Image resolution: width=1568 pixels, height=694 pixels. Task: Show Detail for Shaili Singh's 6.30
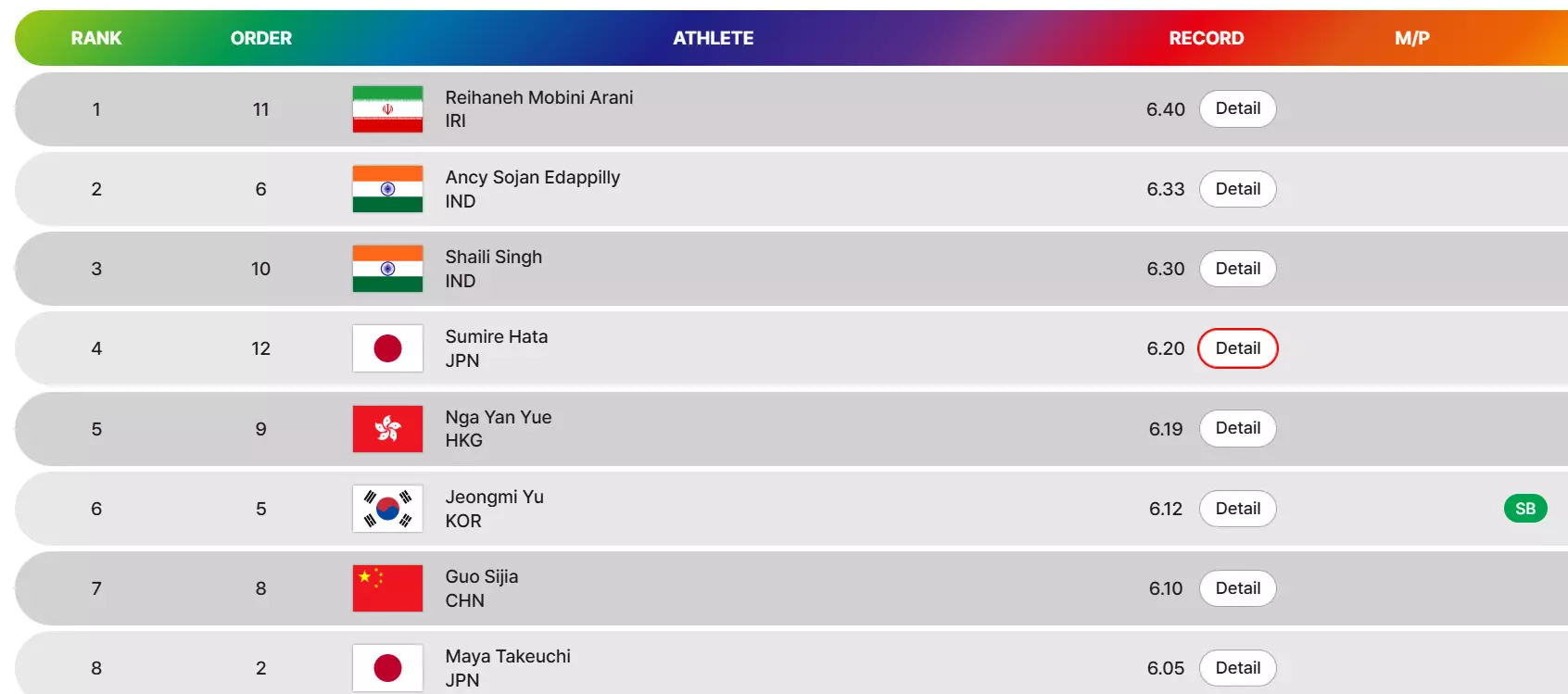tap(1237, 269)
